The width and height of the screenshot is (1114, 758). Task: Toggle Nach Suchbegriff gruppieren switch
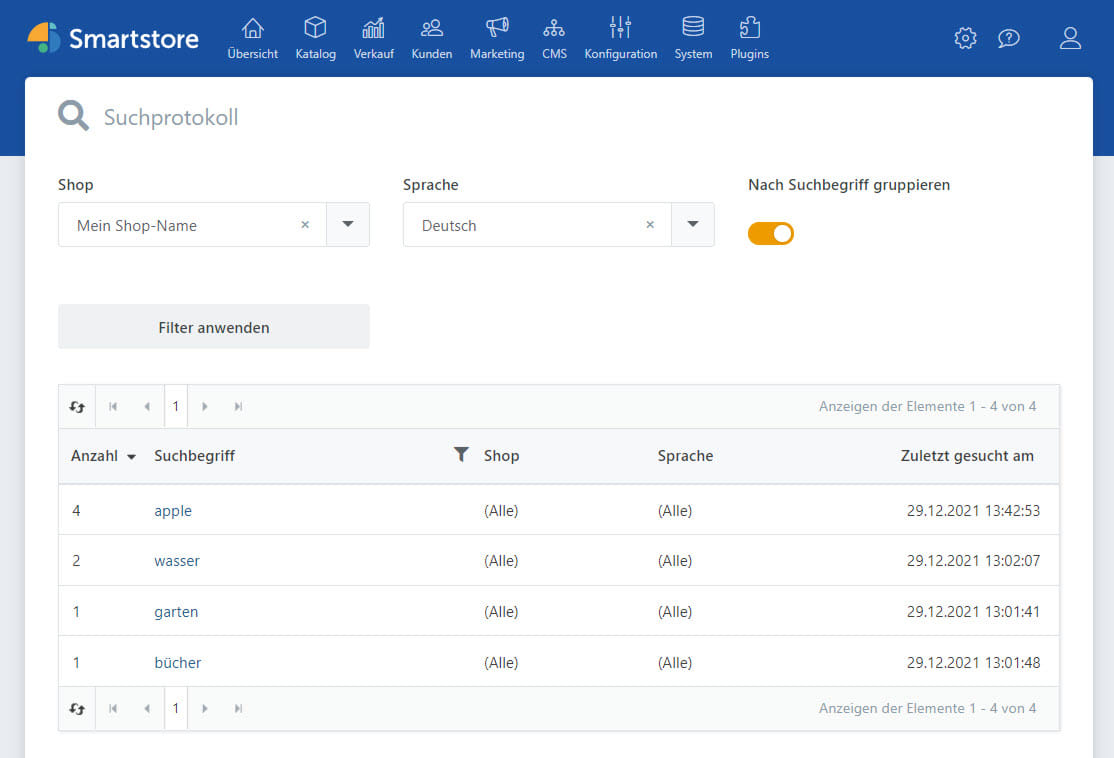pyautogui.click(x=771, y=233)
